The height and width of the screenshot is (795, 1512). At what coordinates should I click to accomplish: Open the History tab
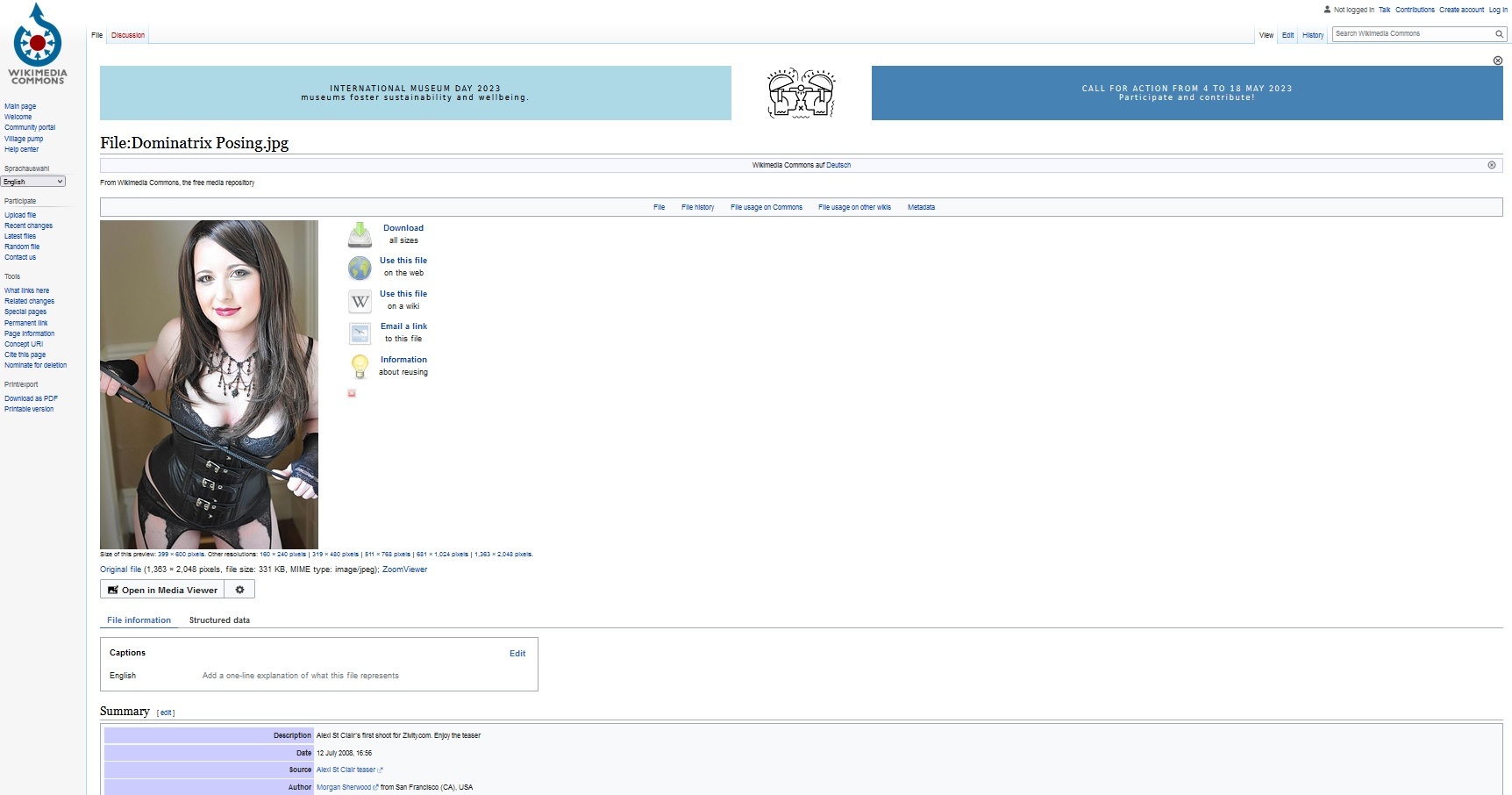pyautogui.click(x=1313, y=35)
